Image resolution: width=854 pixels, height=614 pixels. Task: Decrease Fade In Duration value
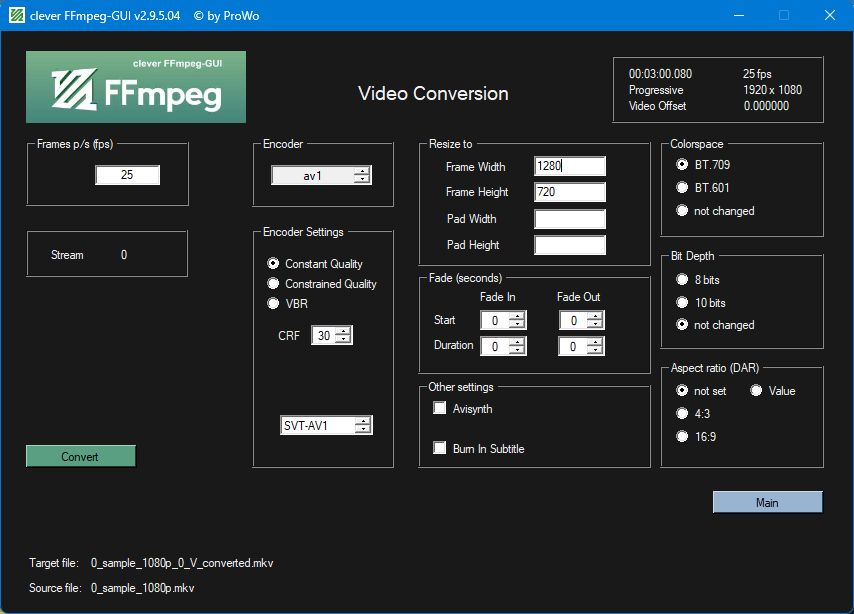click(517, 350)
